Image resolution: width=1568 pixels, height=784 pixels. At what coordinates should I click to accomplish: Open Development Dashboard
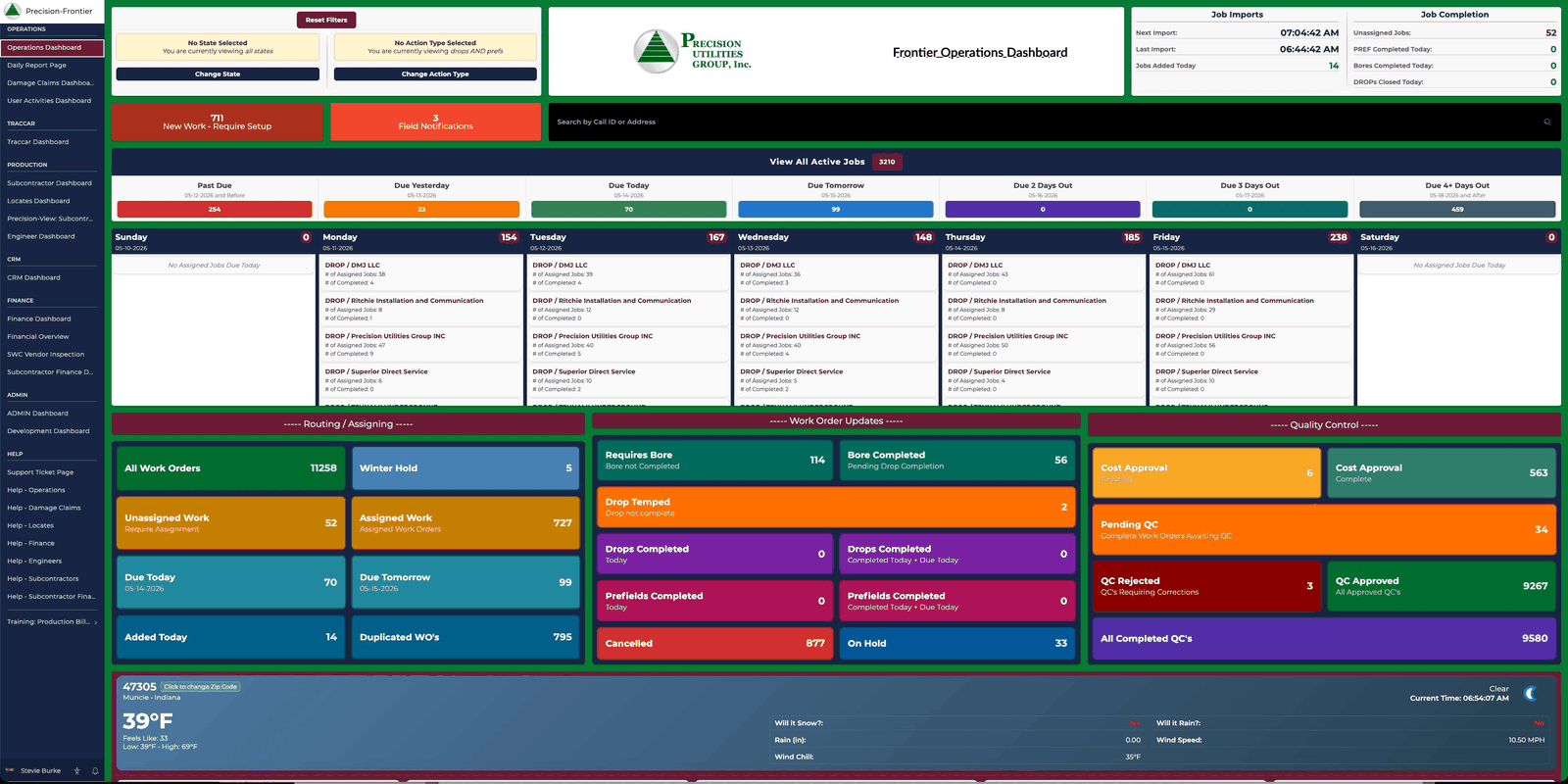click(x=52, y=430)
